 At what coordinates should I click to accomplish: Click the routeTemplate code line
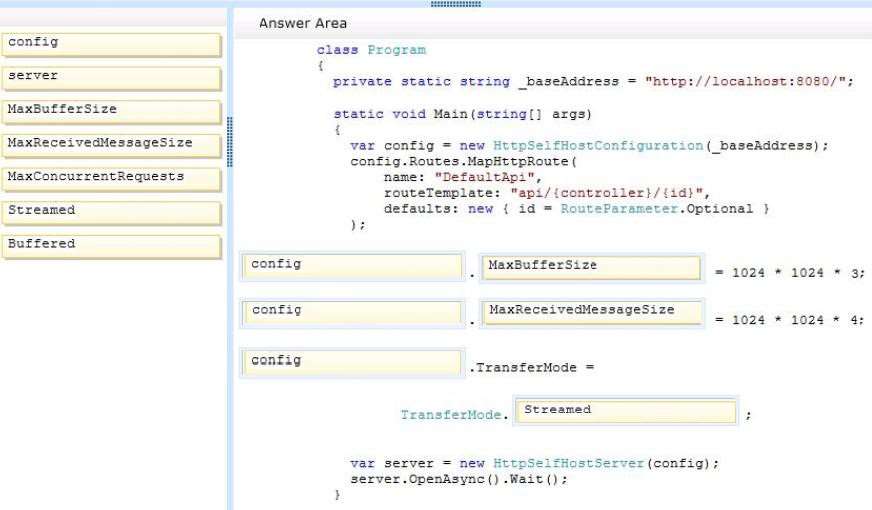coord(547,193)
